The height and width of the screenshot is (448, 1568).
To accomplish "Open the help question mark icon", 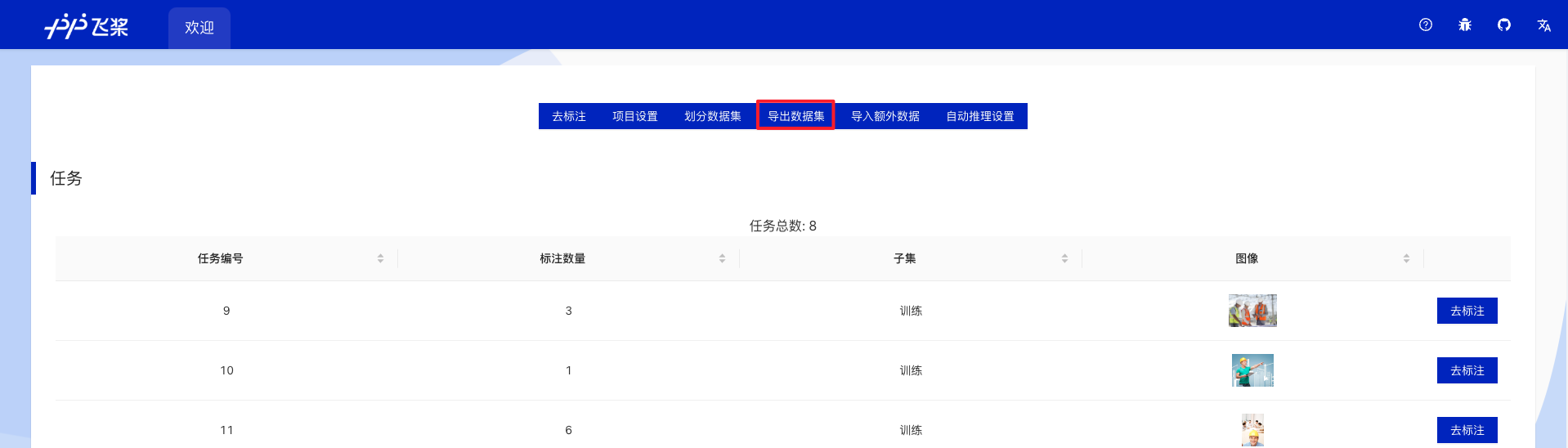I will (1426, 25).
